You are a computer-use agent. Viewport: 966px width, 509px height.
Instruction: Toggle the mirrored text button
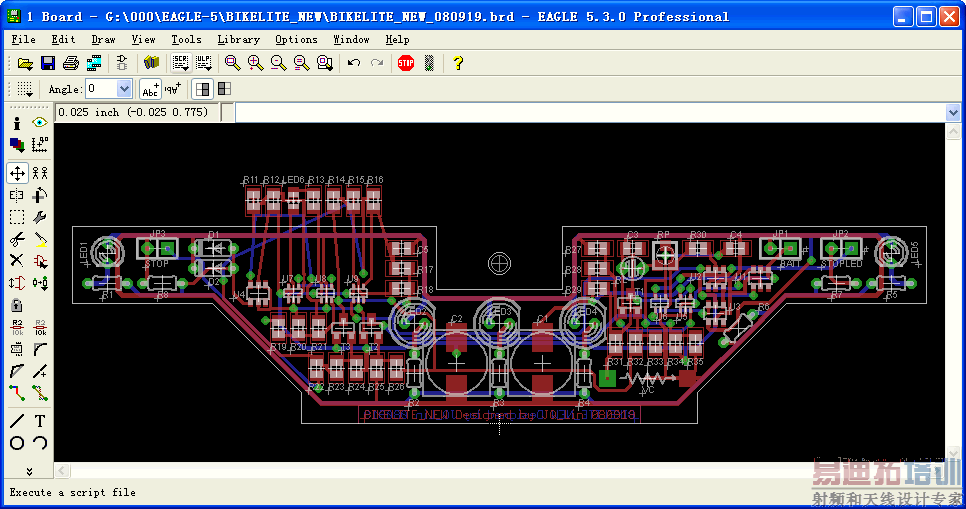(172, 89)
